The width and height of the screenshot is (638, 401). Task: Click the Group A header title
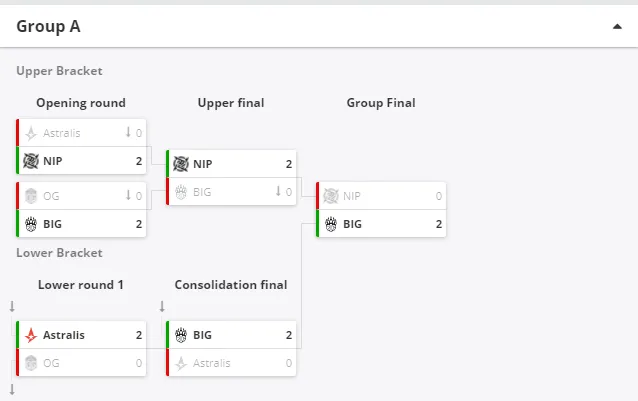(x=48, y=26)
